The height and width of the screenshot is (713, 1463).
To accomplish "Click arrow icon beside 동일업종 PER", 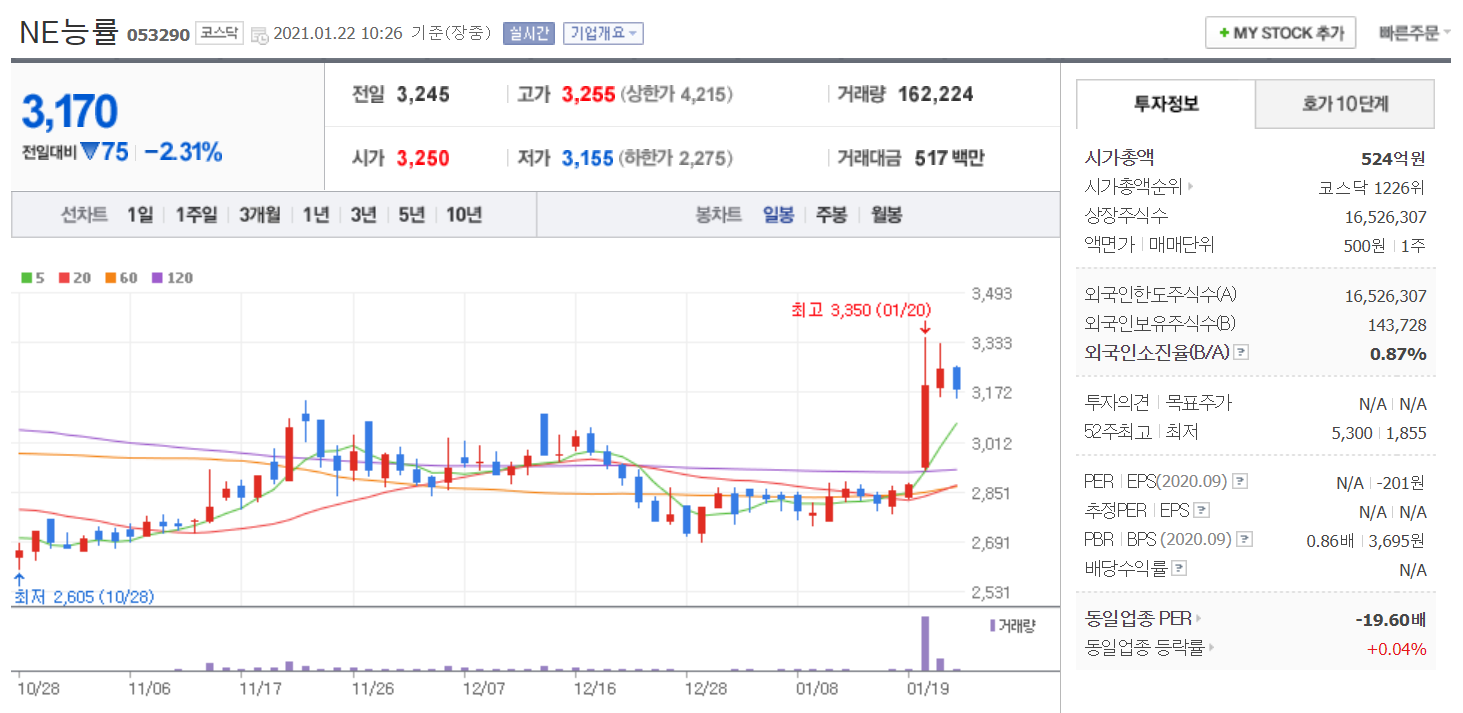I will 1200,619.
